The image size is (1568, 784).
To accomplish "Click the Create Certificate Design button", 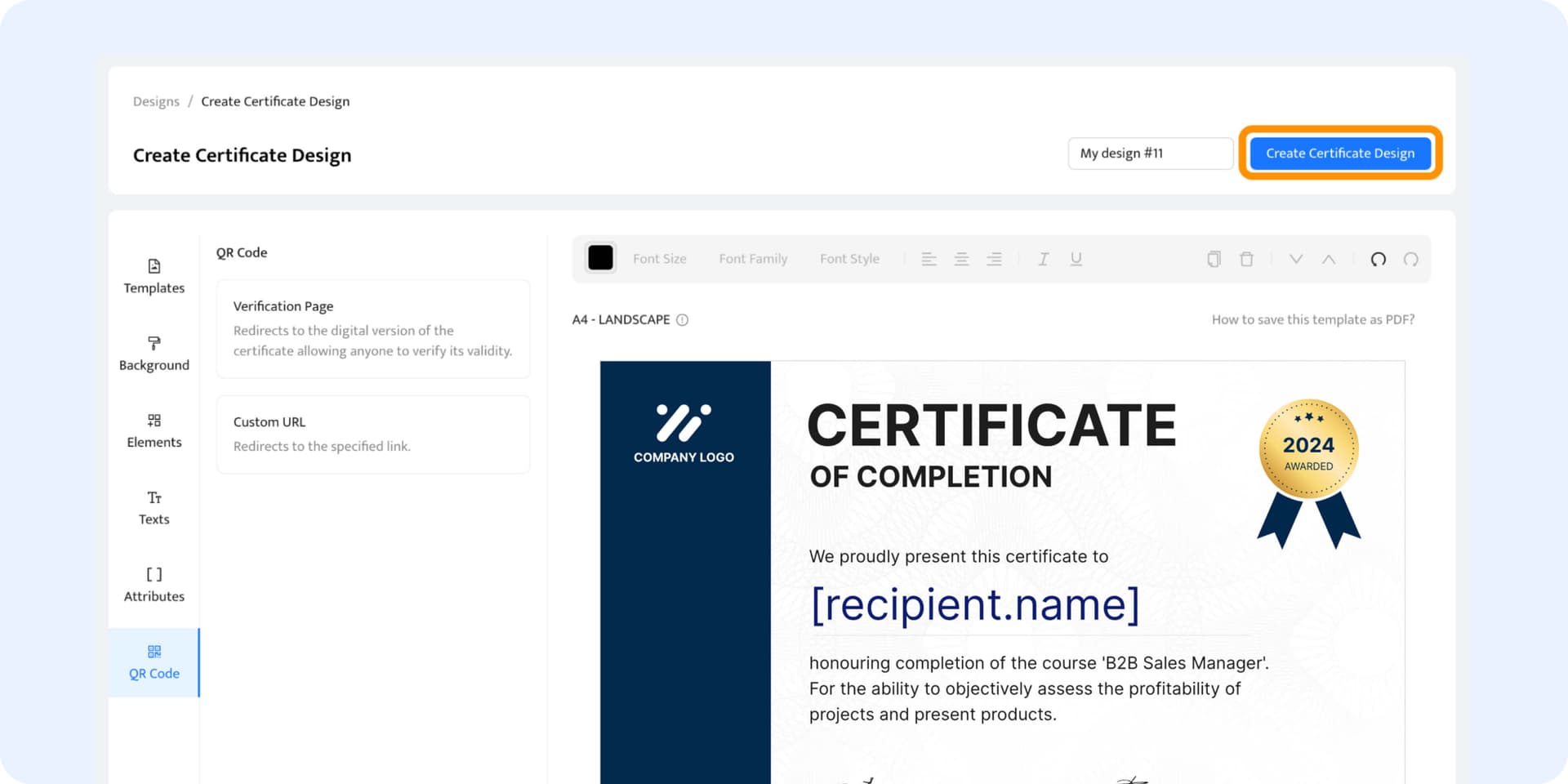I will point(1339,153).
